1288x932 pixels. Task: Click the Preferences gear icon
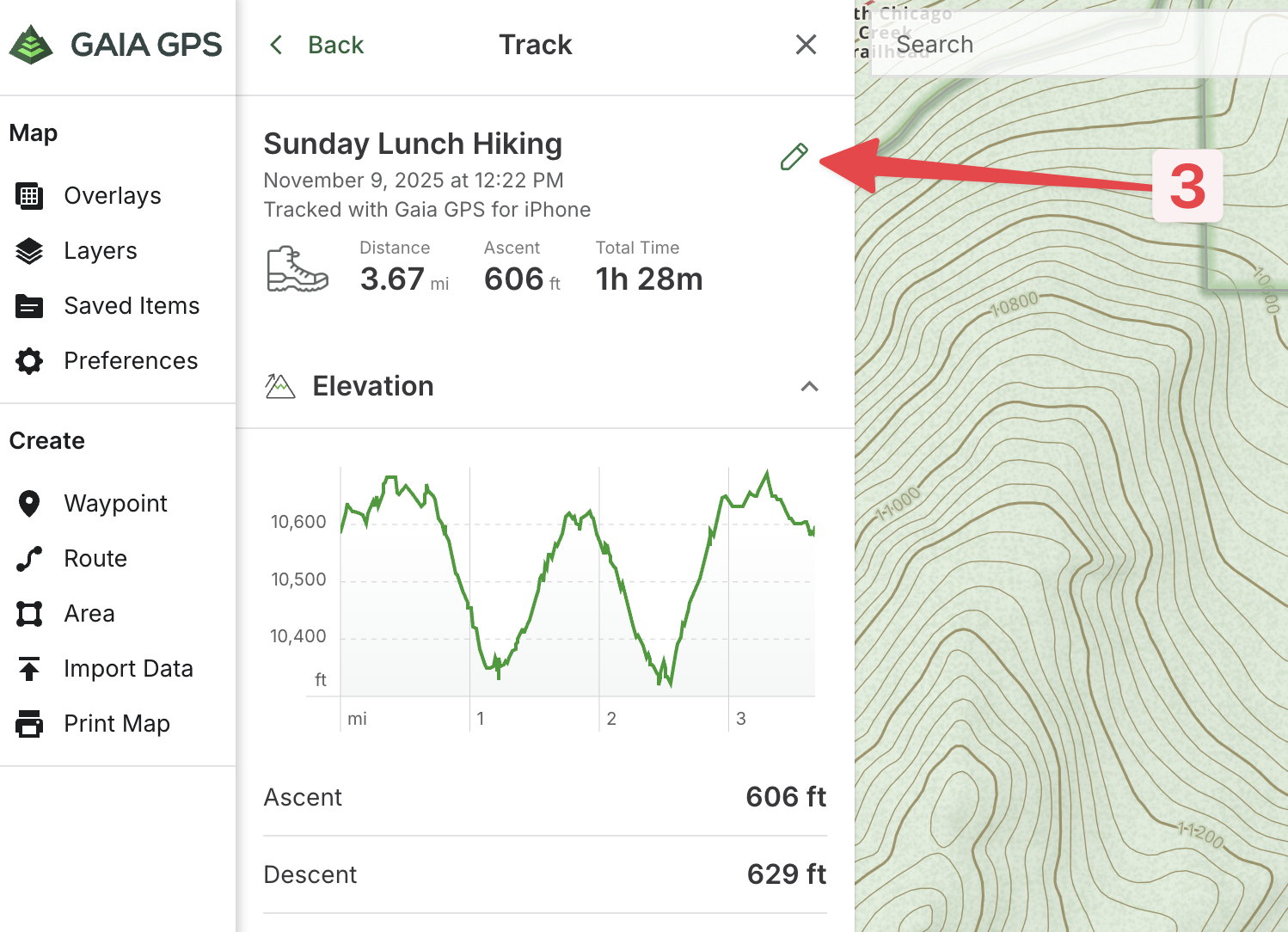(29, 361)
